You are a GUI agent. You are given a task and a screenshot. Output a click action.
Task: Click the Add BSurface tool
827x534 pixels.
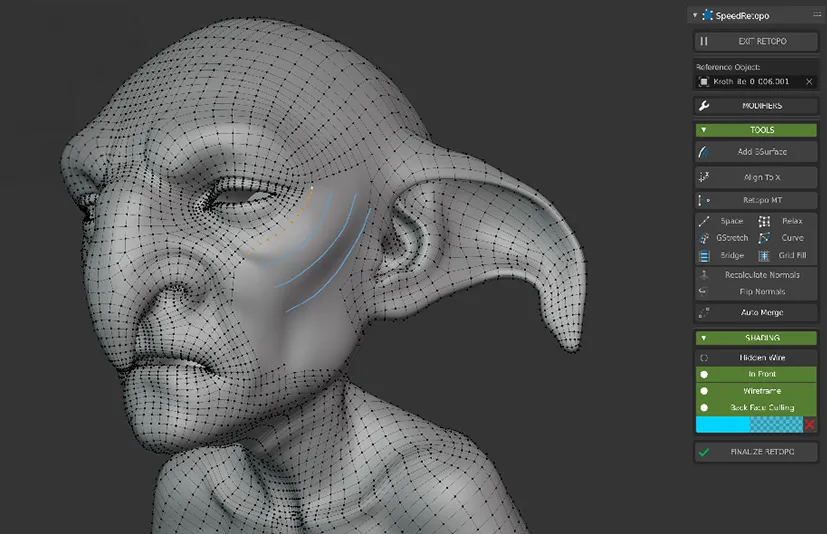click(756, 152)
